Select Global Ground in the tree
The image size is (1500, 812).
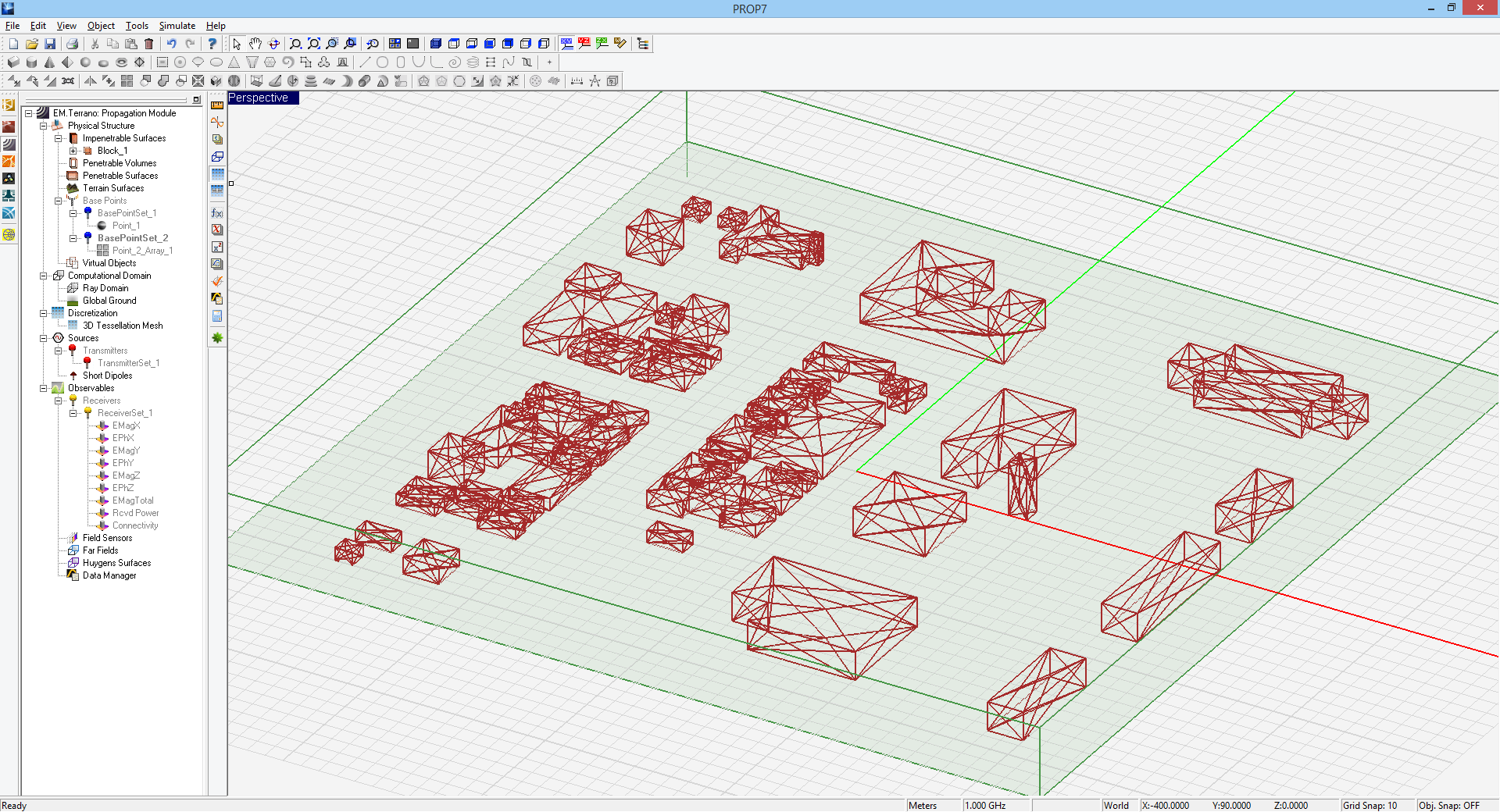click(x=109, y=301)
